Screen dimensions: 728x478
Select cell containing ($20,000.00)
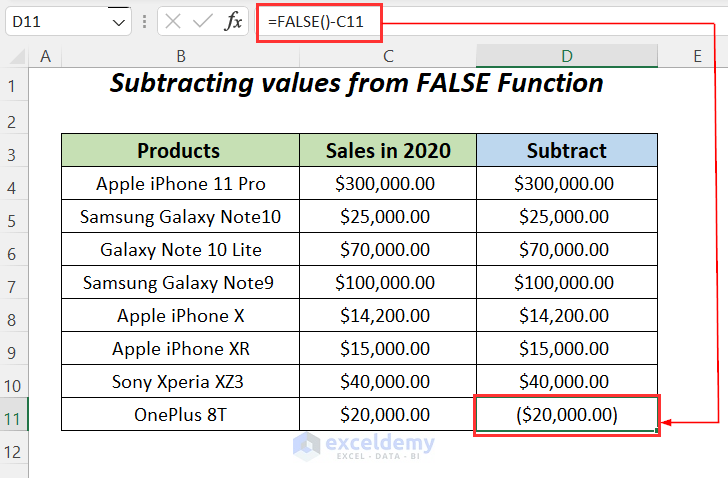pos(566,414)
